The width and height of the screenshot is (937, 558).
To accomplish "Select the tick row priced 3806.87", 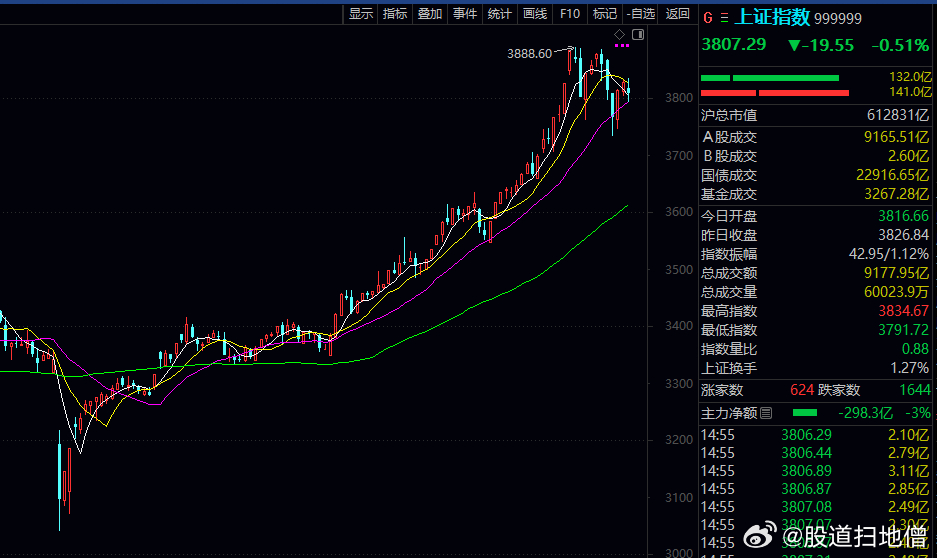I will point(815,489).
